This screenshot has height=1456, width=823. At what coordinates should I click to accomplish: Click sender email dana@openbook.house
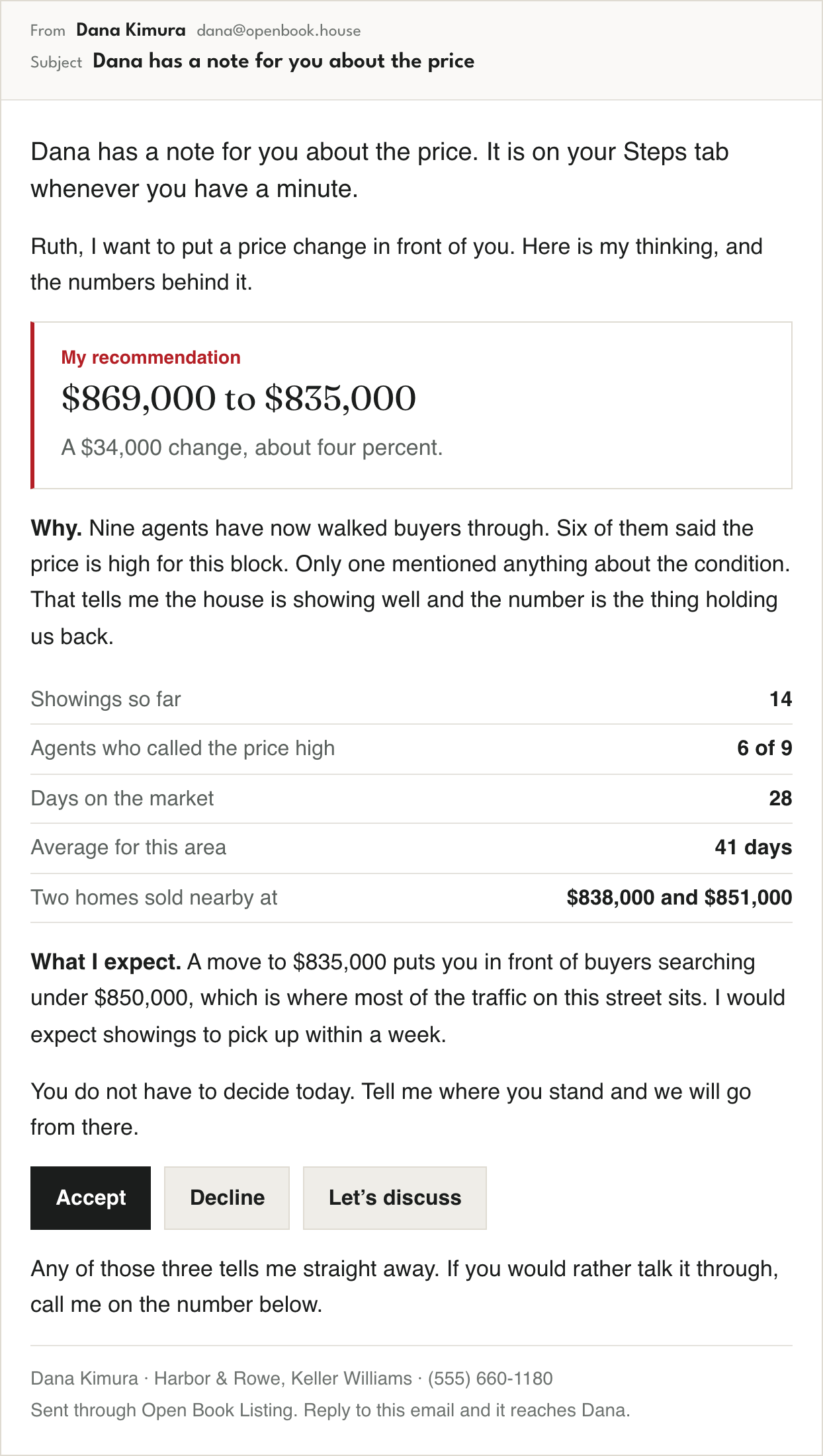pos(279,30)
